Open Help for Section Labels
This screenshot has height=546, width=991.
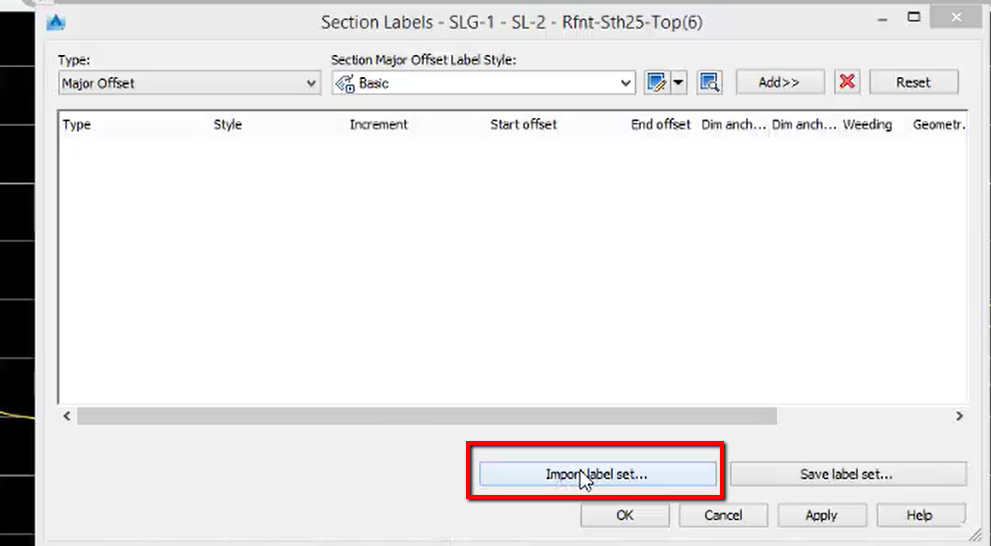point(919,515)
